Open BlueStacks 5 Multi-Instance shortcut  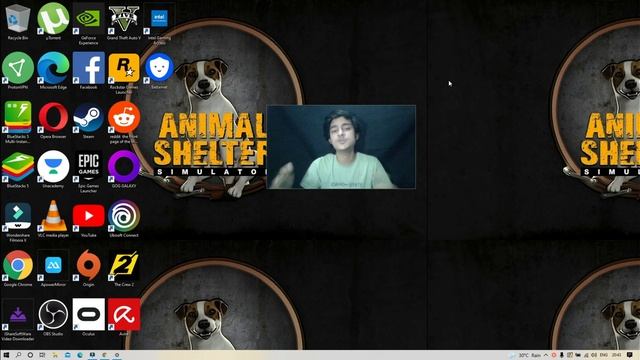(18, 122)
